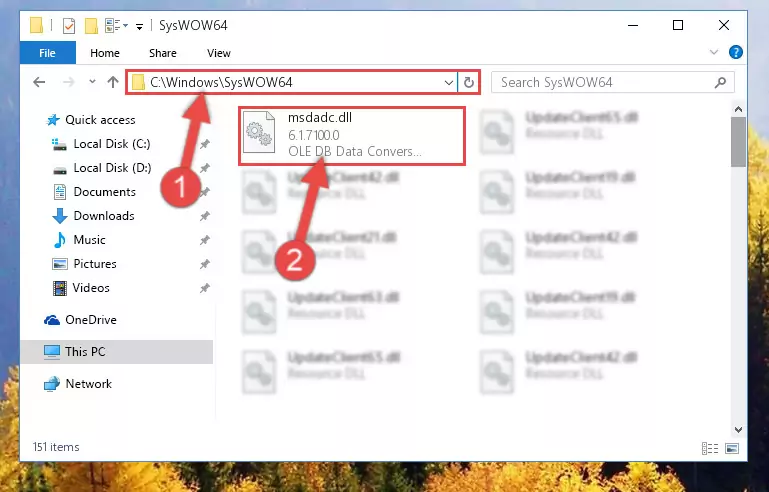
Task: Open Customize Quick Access Toolbar dropdown
Action: pos(140,26)
